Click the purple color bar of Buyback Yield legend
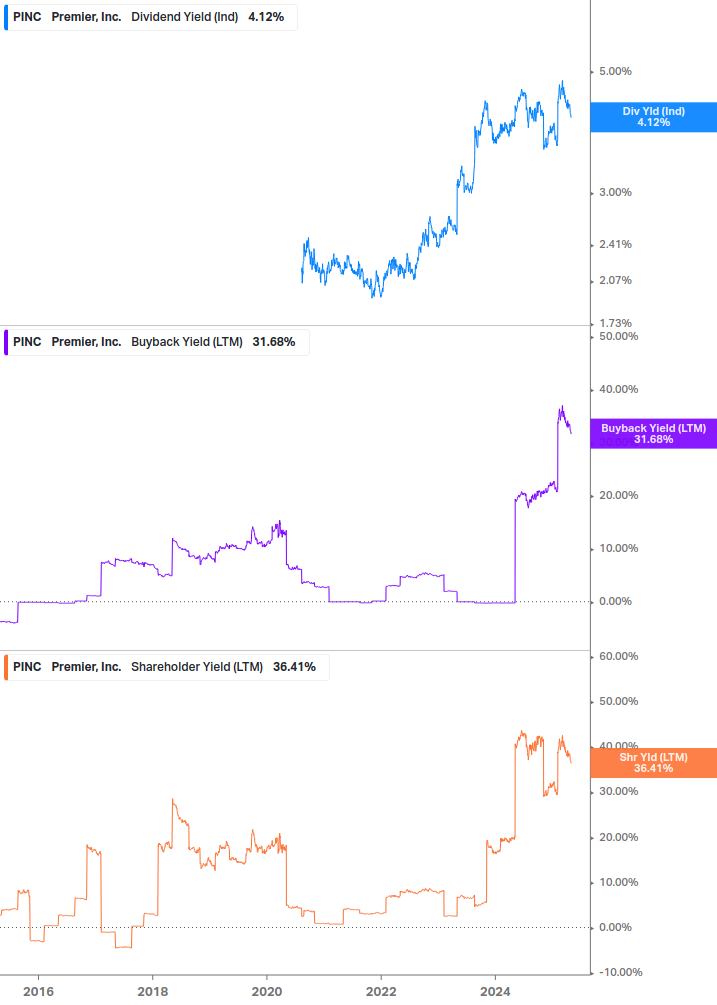Screen dimensions: 717x1005 click(x=6, y=342)
